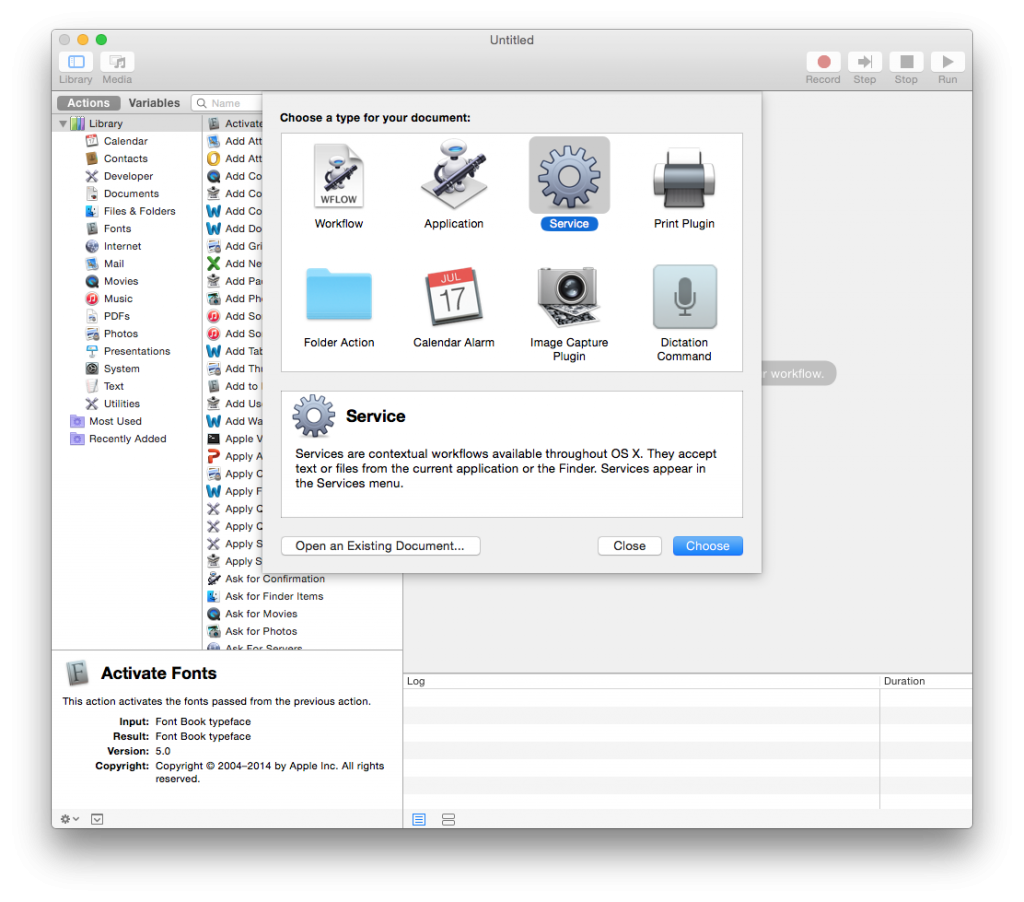This screenshot has height=902, width=1024.
Task: Select System in the Library list
Action: point(121,369)
